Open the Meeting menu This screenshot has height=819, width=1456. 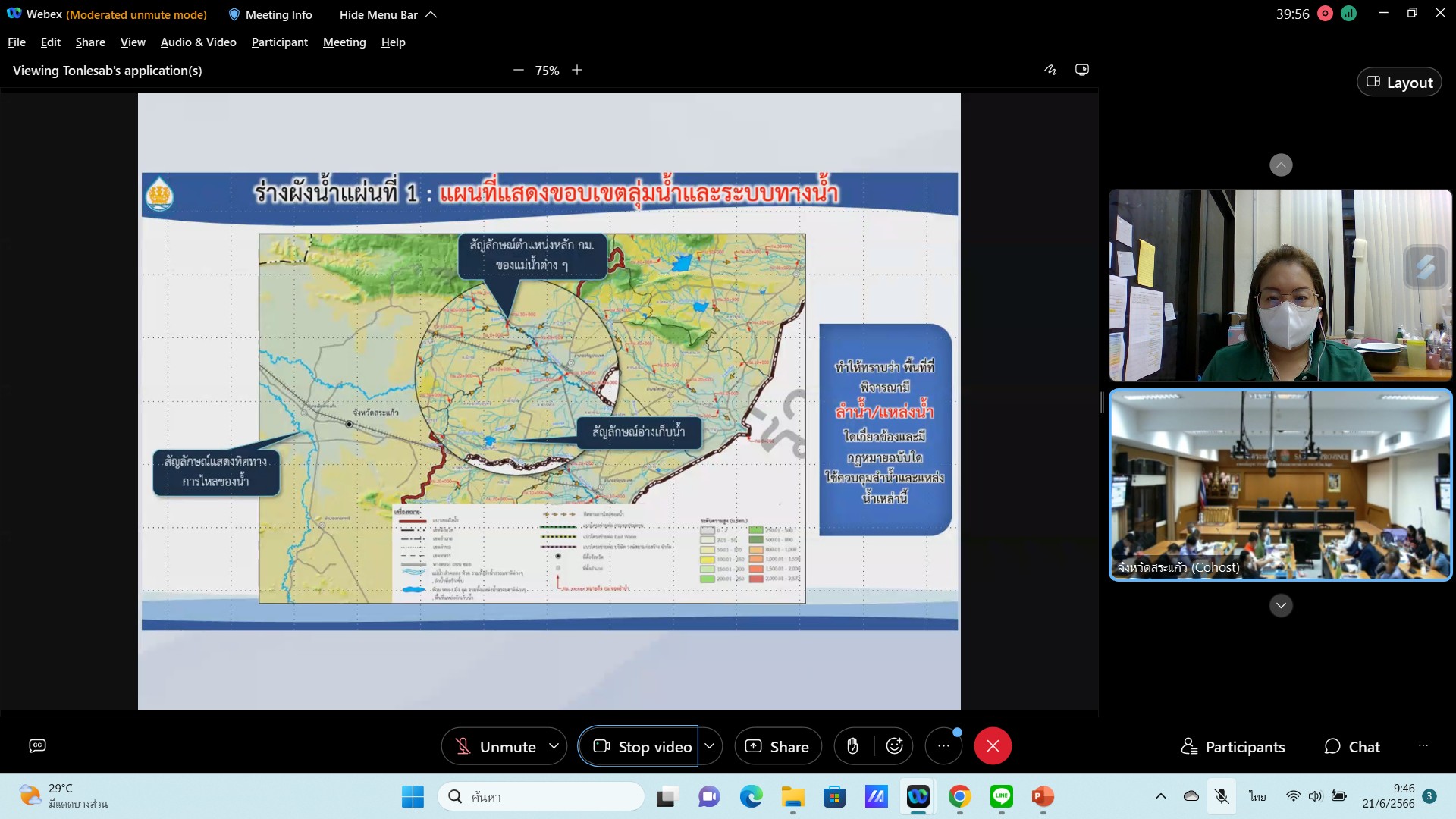coord(344,42)
